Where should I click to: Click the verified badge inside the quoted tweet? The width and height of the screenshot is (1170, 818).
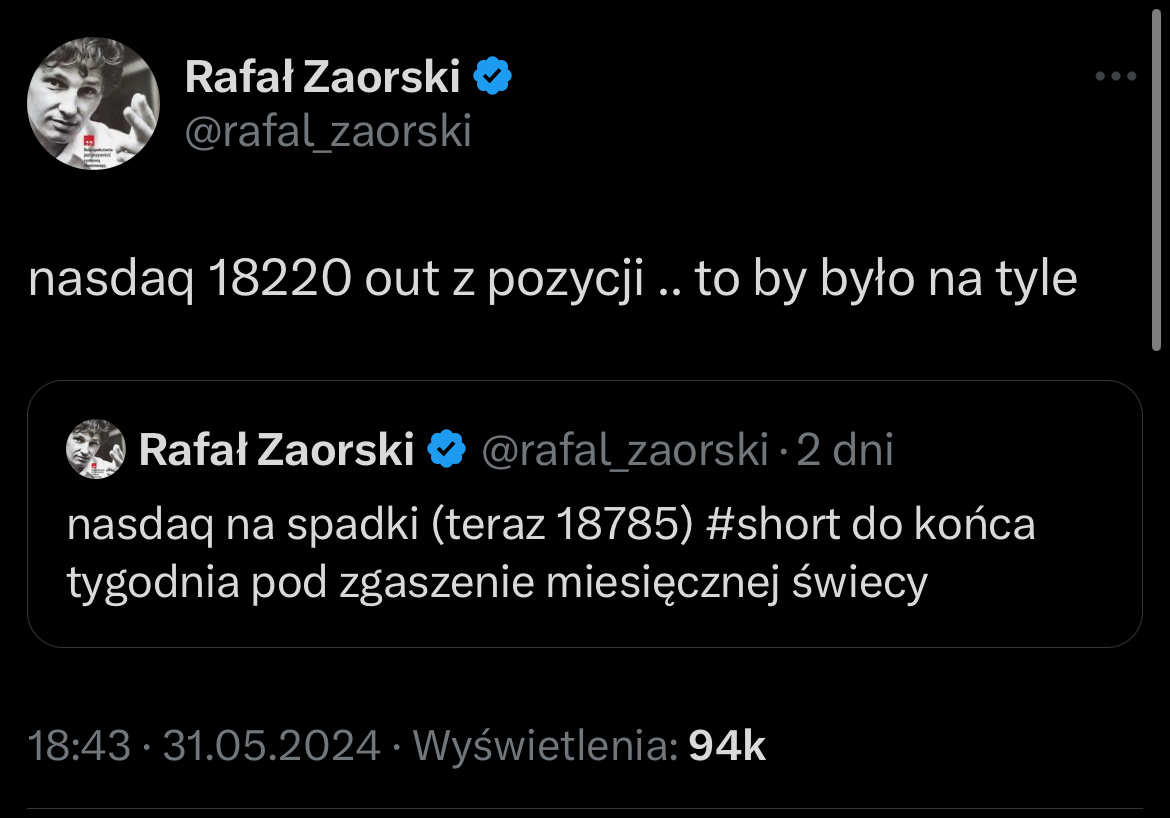[x=446, y=451]
